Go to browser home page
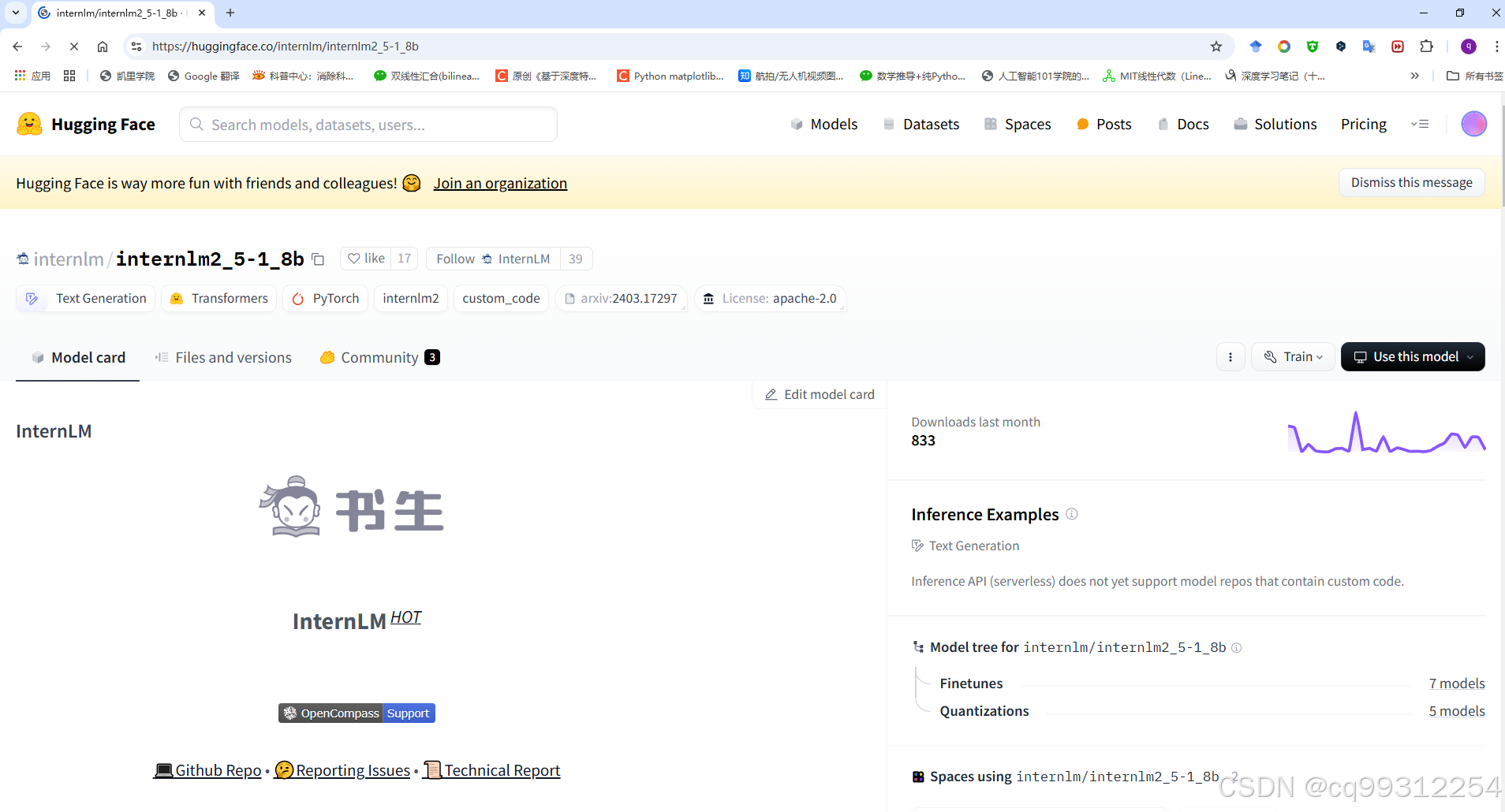The image size is (1505, 812). tap(103, 47)
